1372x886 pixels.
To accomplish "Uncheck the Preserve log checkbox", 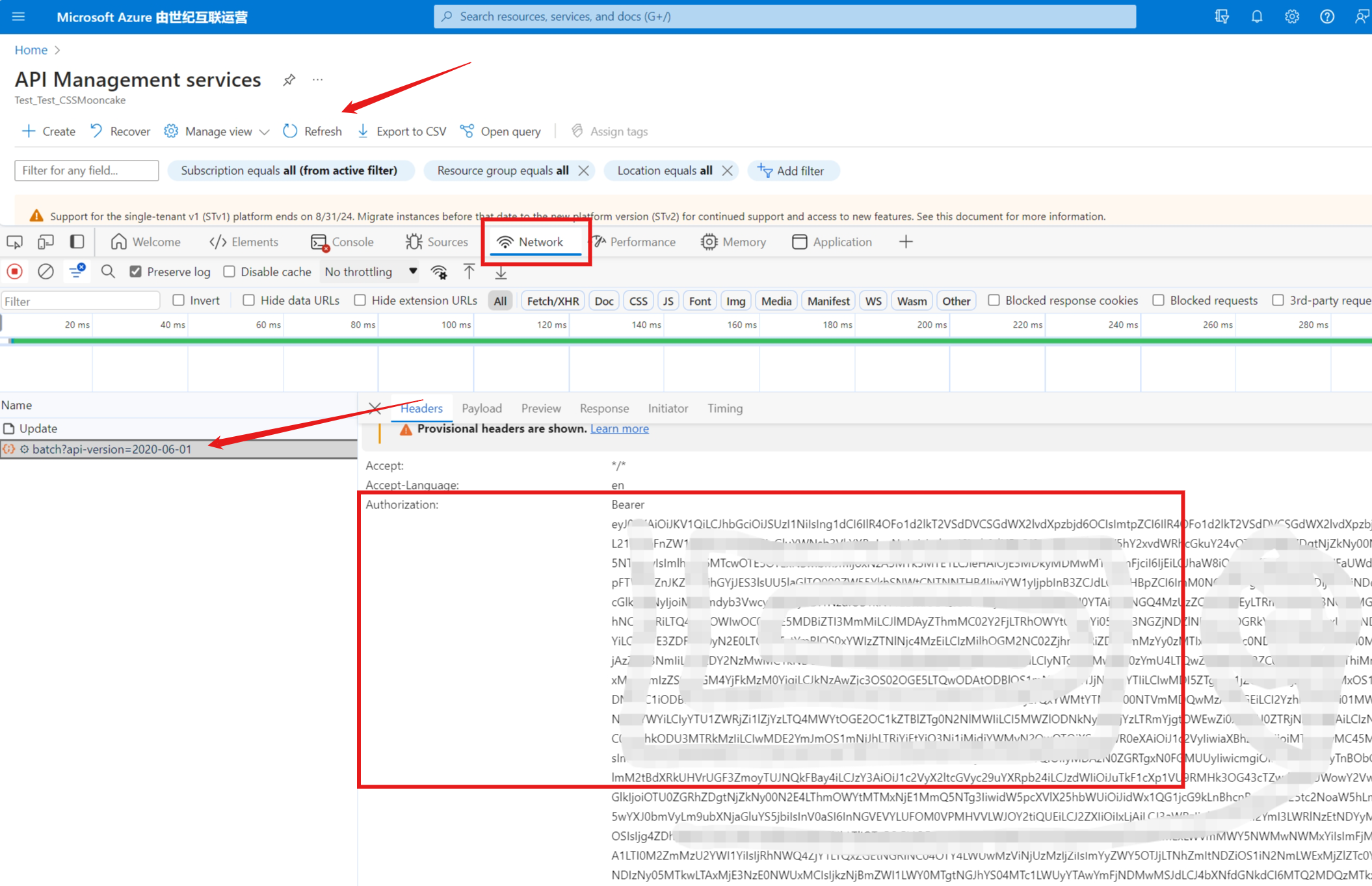I will (135, 272).
